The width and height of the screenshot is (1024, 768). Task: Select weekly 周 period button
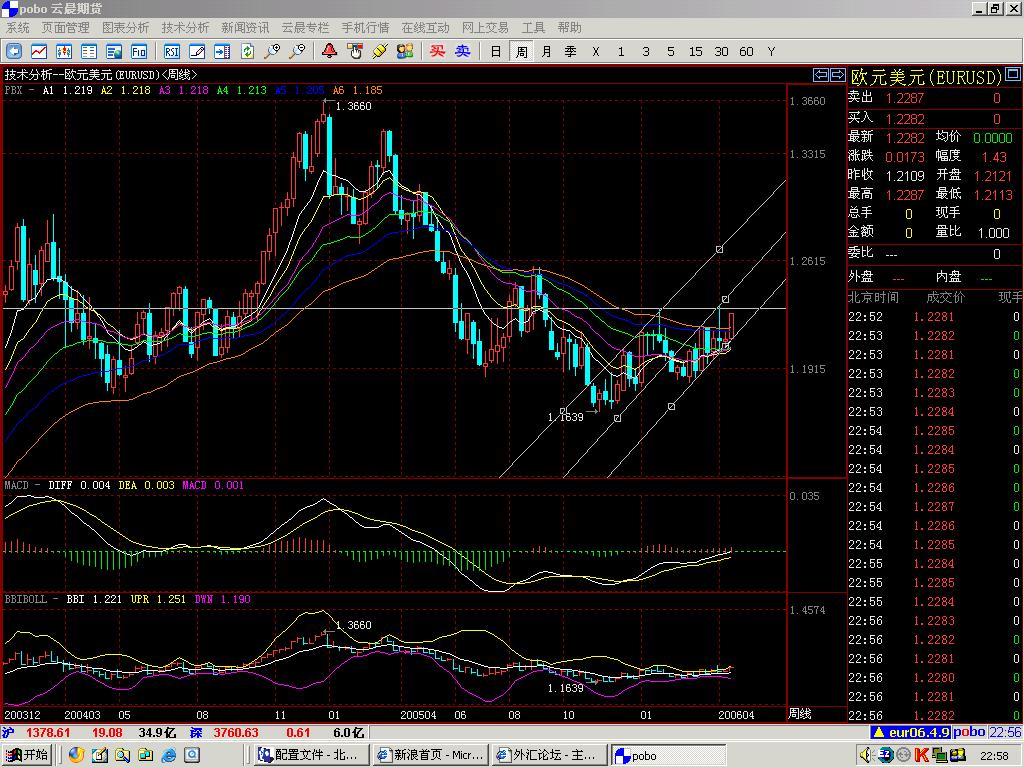(521, 52)
